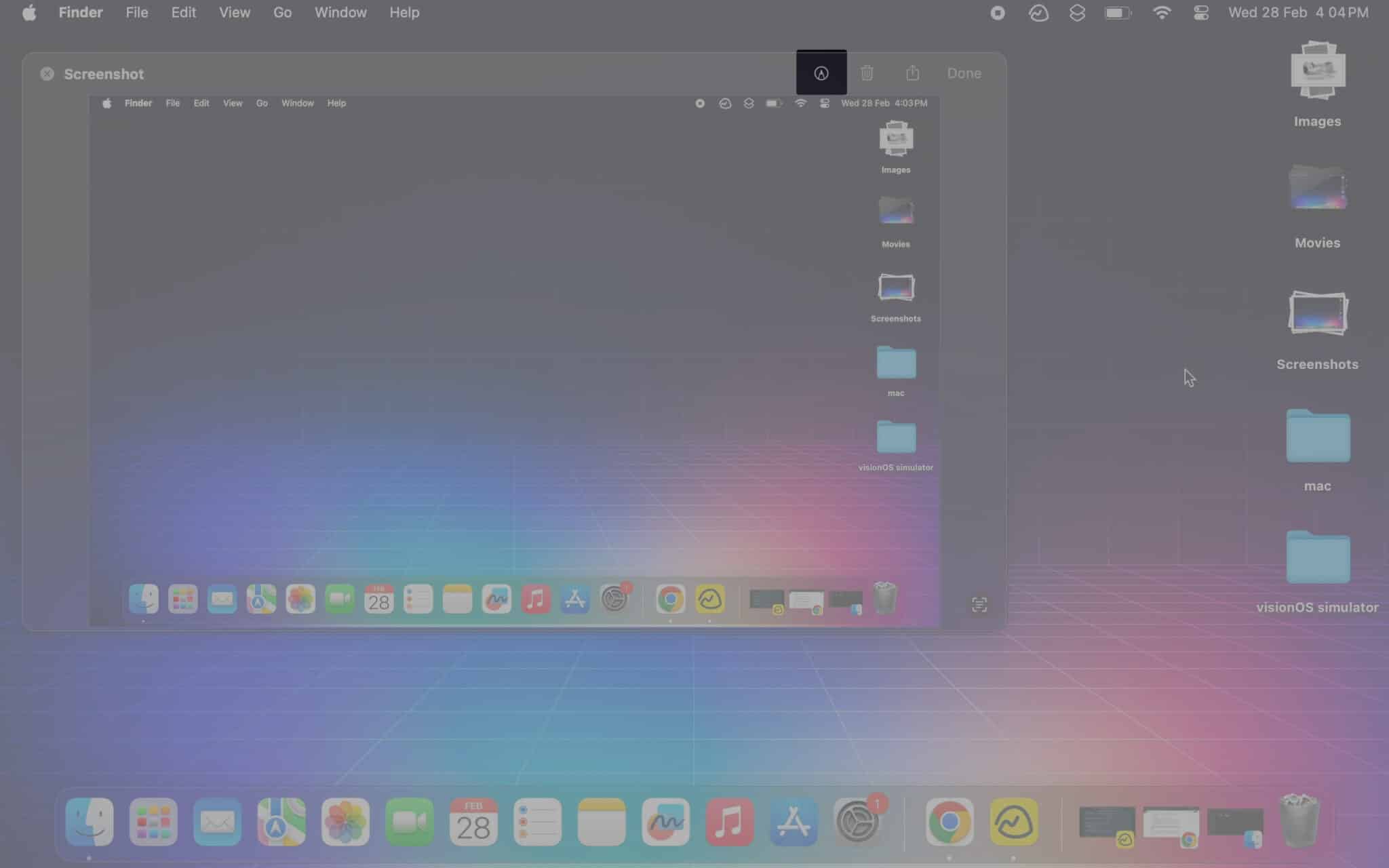Click the delete screenshot trash button
This screenshot has height=868, width=1389.
[x=866, y=73]
